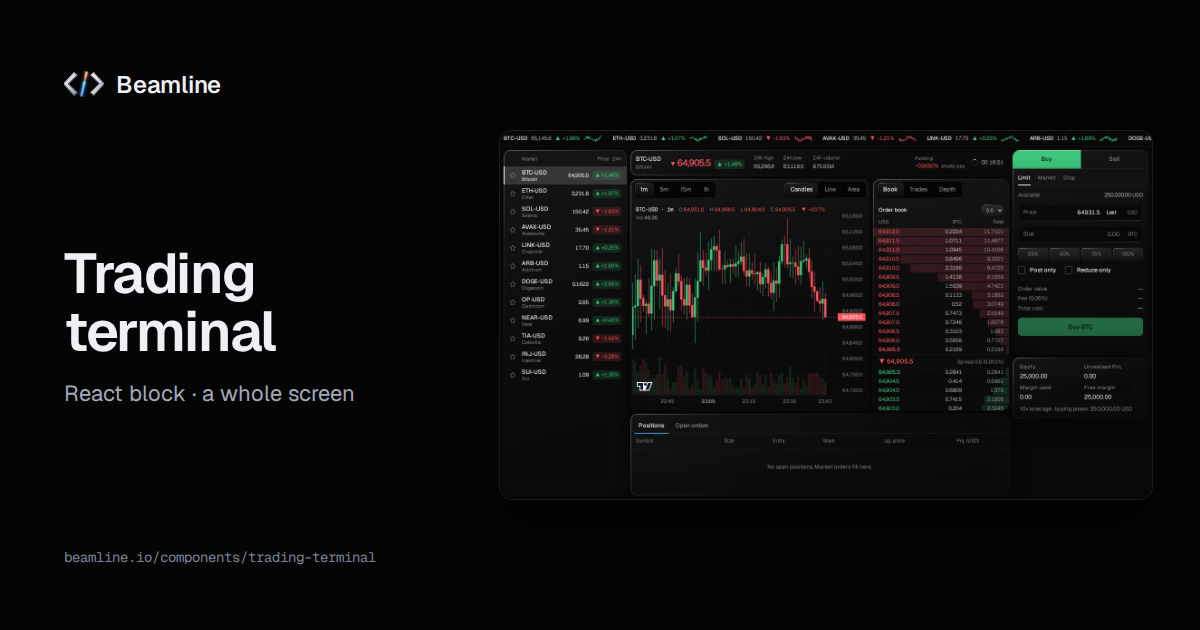Click the 250,000.00 USD available balance
The height and width of the screenshot is (630, 1200).
coord(1123,195)
